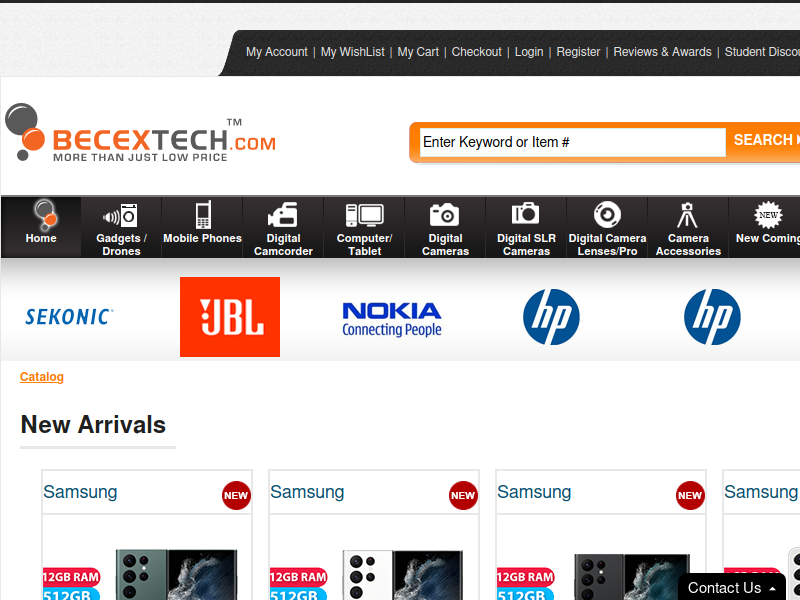Open Digital SLR Cameras category icon

point(526,213)
